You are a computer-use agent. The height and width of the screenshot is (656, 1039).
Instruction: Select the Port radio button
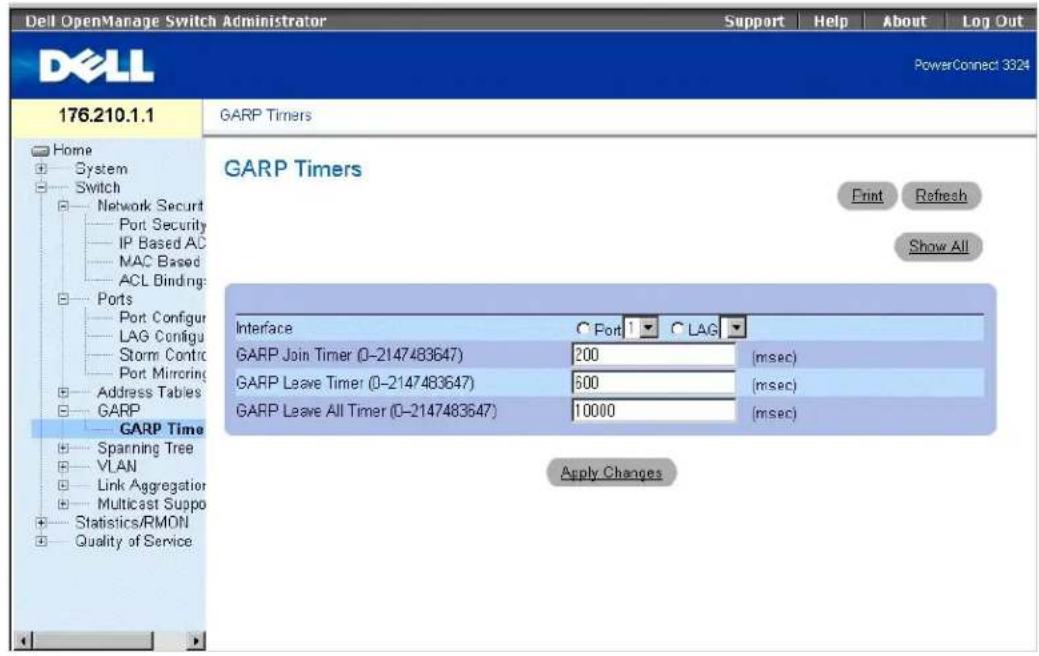coord(583,329)
